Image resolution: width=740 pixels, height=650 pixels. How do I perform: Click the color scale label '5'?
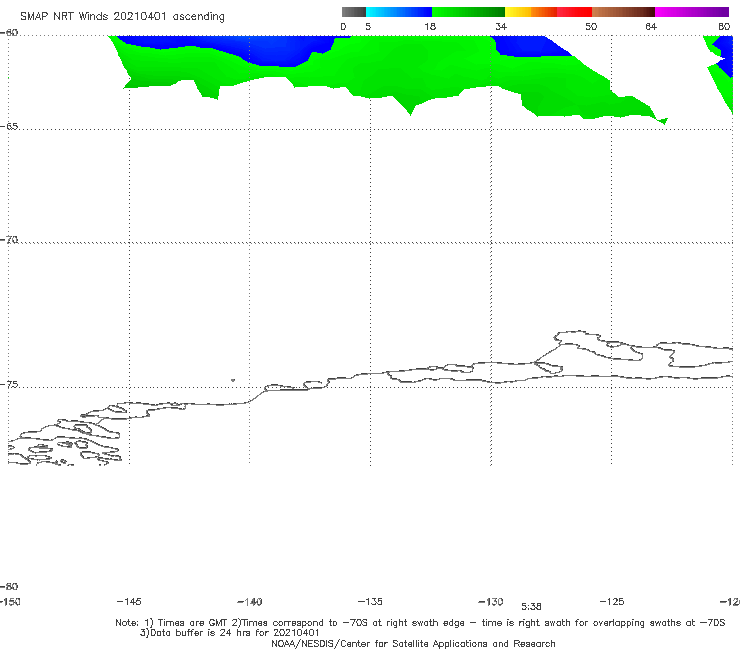(368, 26)
